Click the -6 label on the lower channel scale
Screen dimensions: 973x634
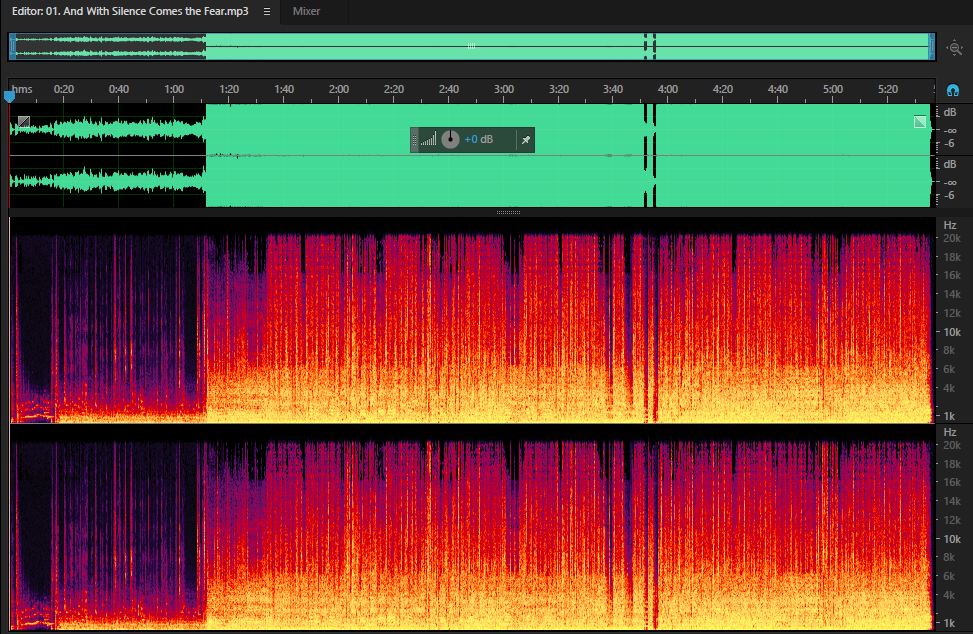[949, 196]
